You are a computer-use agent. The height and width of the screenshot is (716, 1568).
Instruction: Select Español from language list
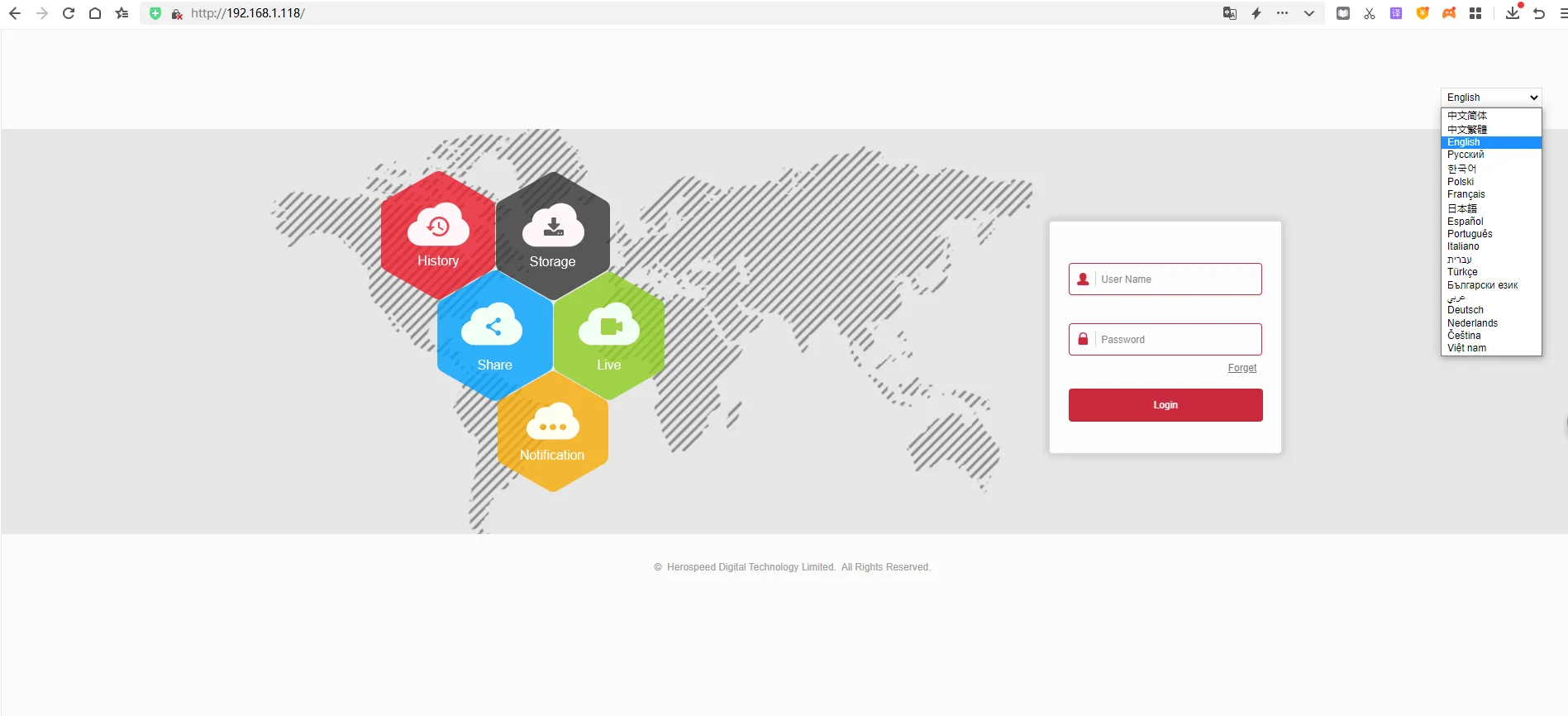coord(1491,222)
